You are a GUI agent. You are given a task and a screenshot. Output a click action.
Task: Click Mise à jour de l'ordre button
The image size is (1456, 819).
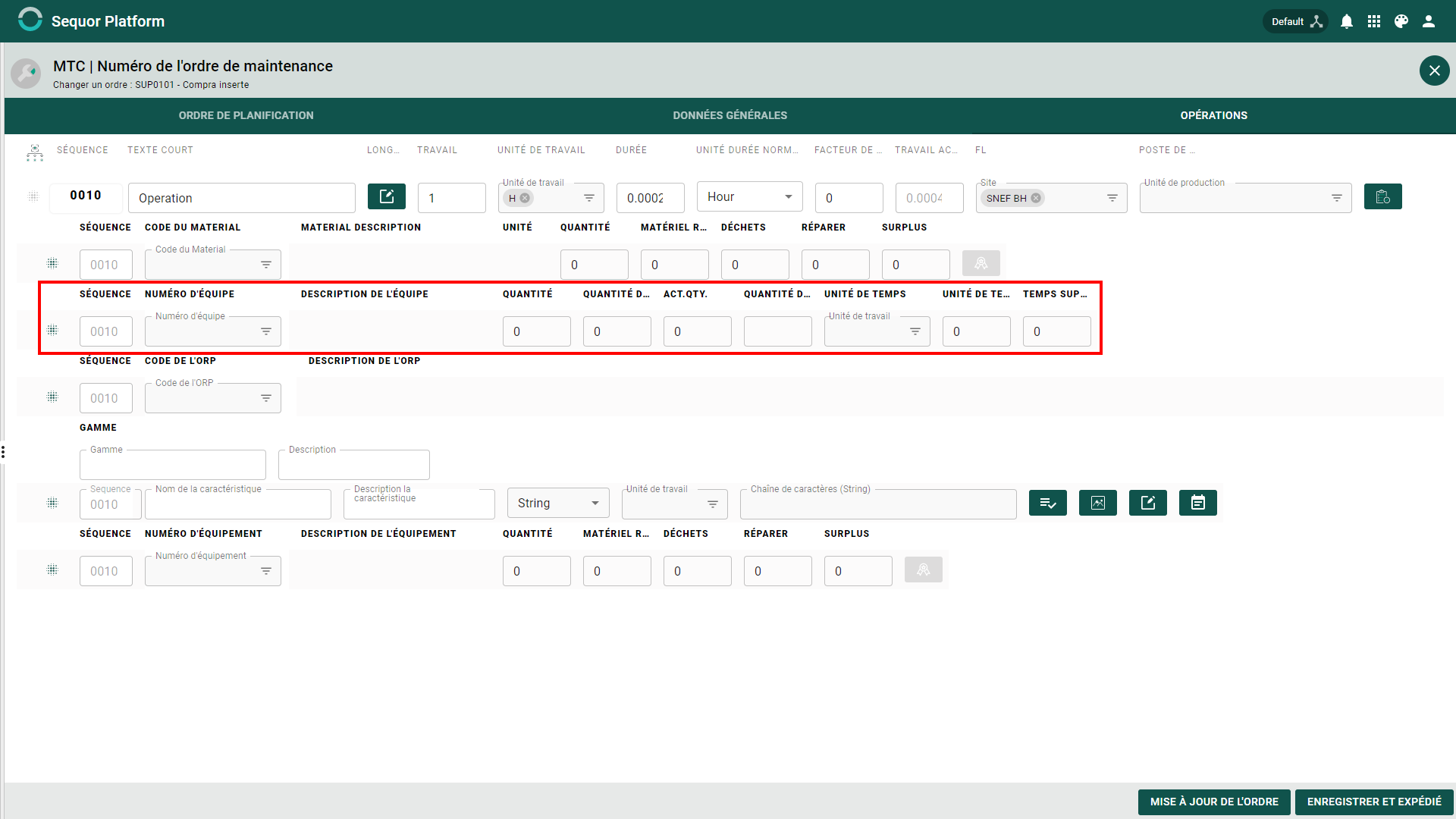point(1214,802)
